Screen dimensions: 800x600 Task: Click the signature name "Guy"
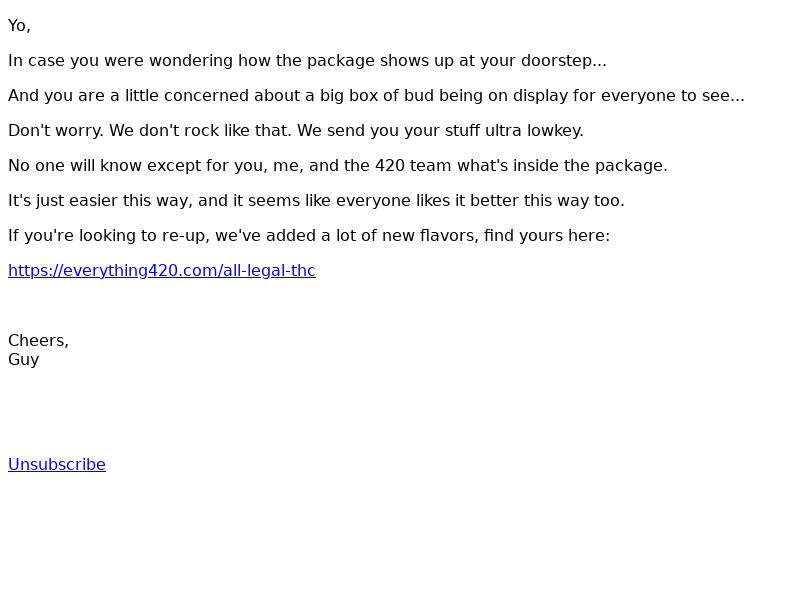point(23,360)
